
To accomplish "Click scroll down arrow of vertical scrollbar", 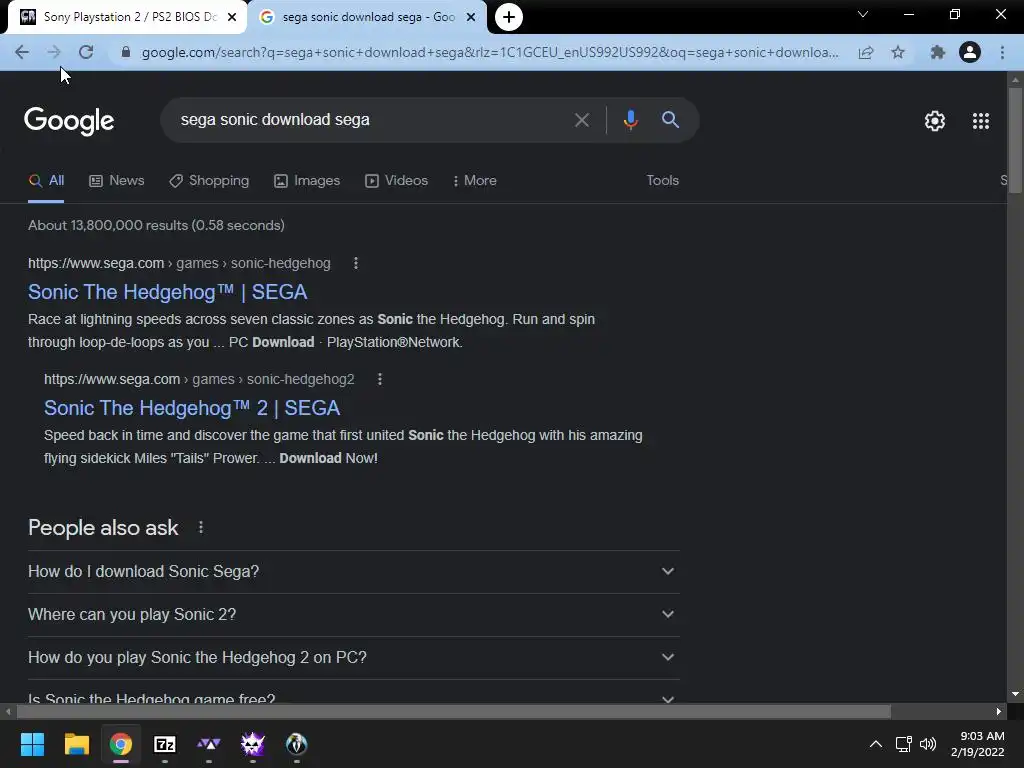I will (x=1015, y=694).
